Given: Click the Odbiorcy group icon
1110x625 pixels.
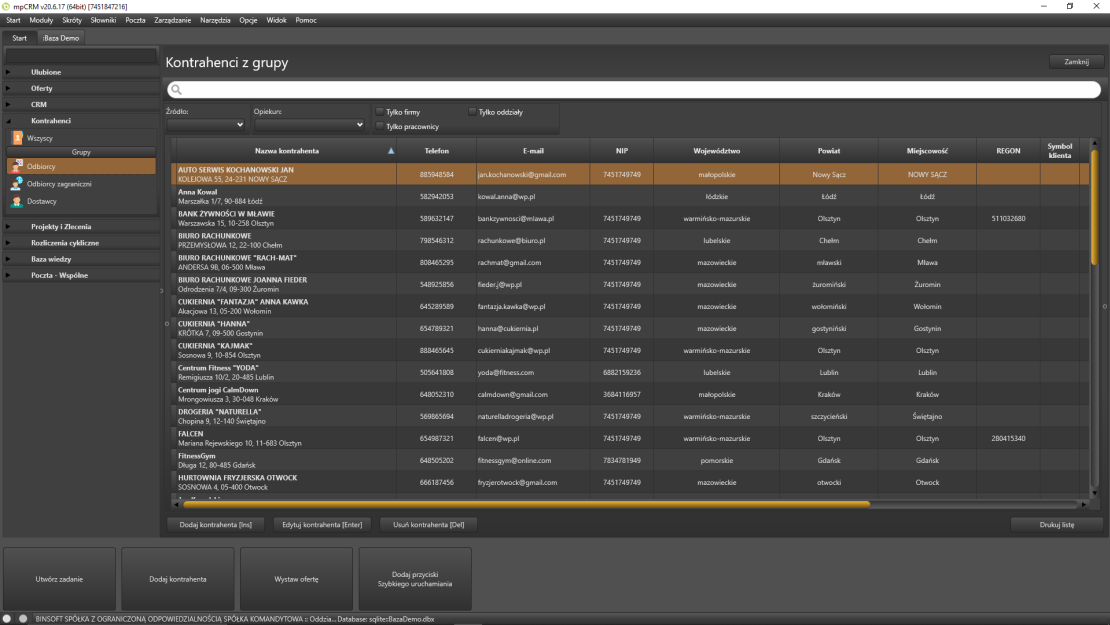Looking at the screenshot, I should [17, 166].
